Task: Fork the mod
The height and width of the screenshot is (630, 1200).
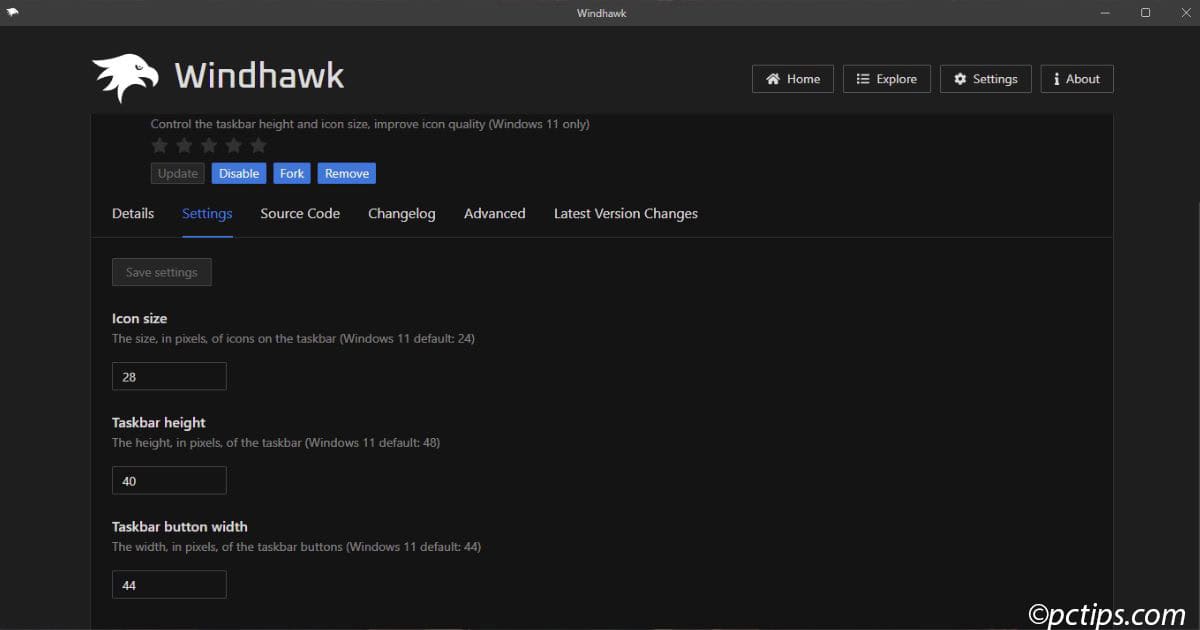Action: 292,173
